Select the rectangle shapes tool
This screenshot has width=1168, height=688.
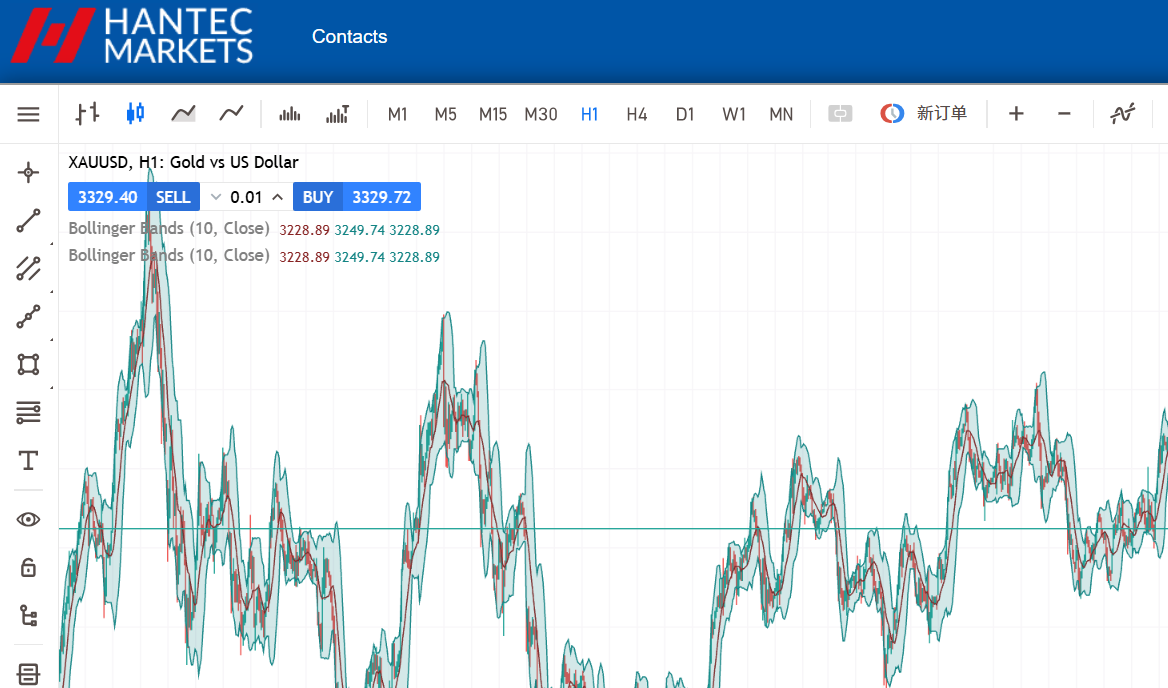[x=28, y=364]
